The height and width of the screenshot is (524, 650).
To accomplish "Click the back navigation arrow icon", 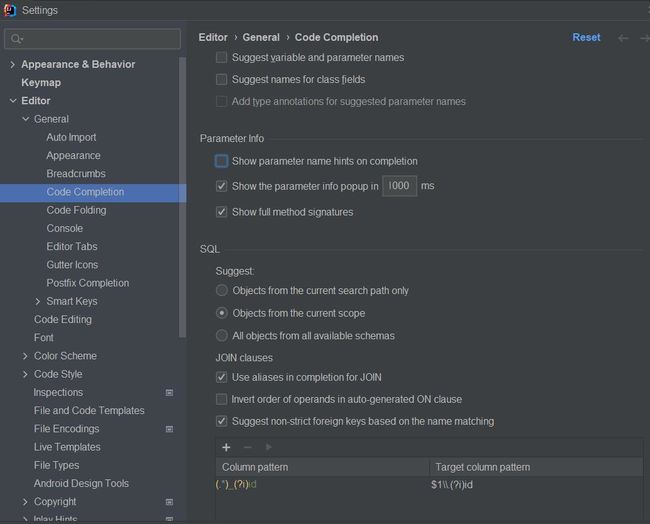I will click(x=623, y=38).
